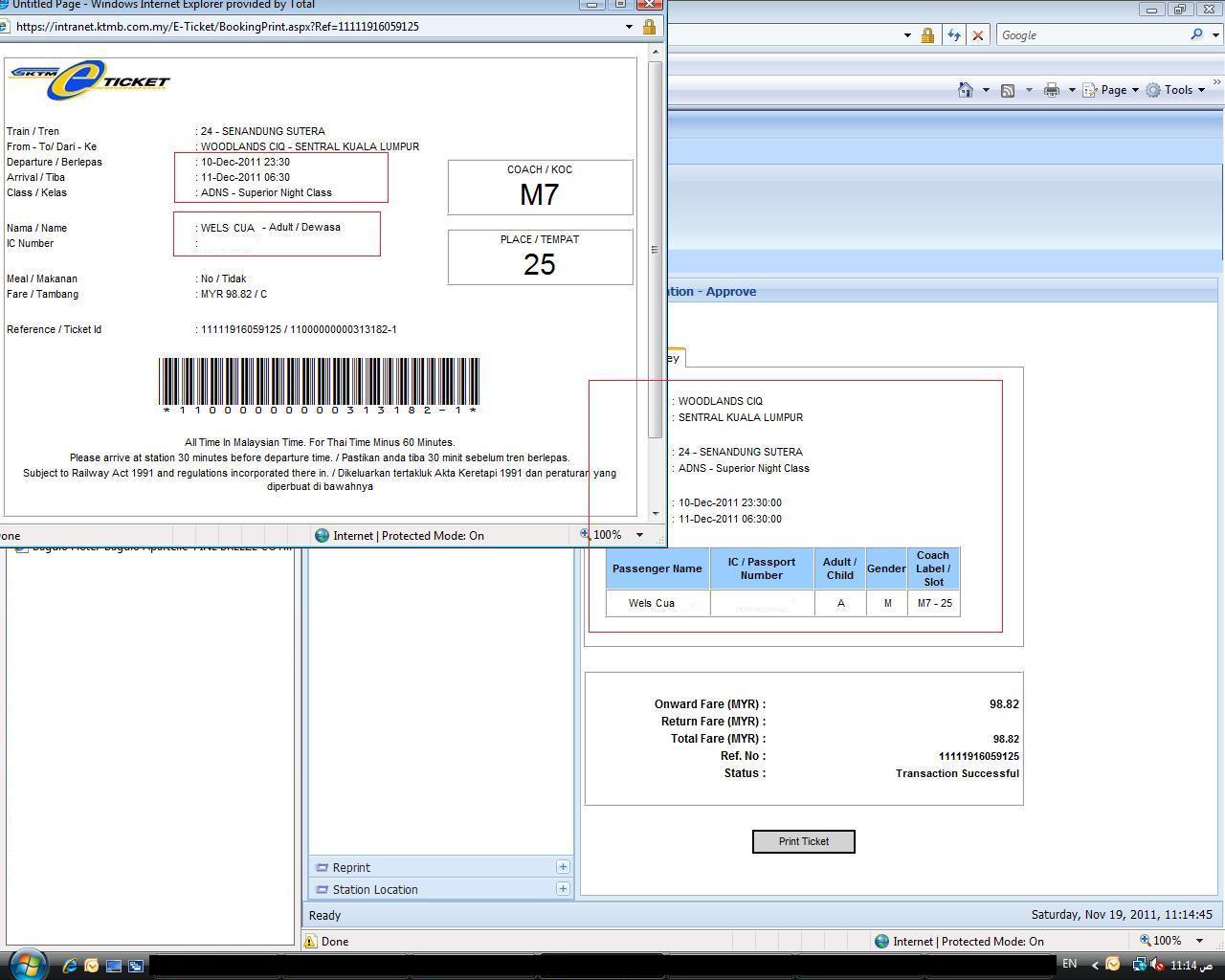The height and width of the screenshot is (980, 1225).
Task: Open the search provider dropdown arrow
Action: point(1216,35)
